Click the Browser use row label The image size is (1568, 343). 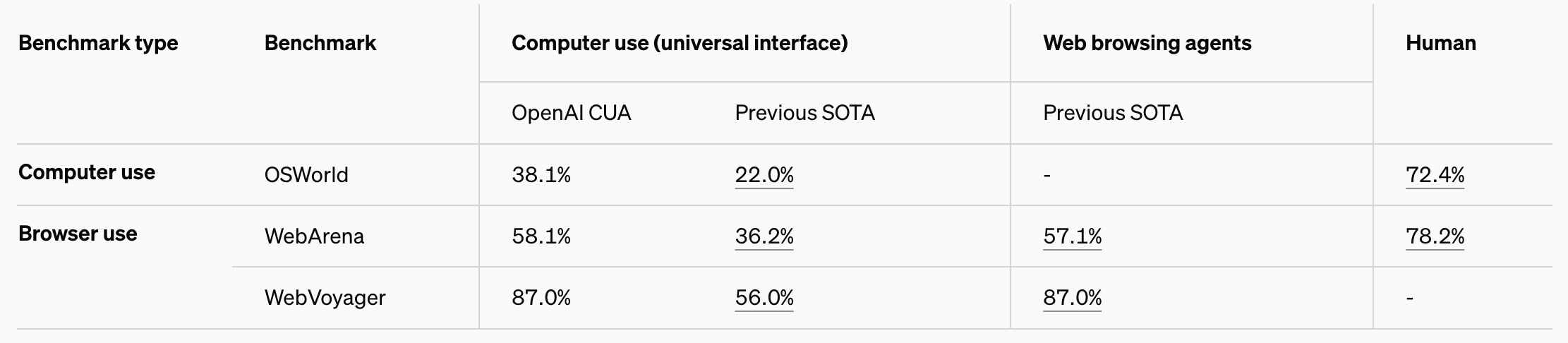pos(78,234)
